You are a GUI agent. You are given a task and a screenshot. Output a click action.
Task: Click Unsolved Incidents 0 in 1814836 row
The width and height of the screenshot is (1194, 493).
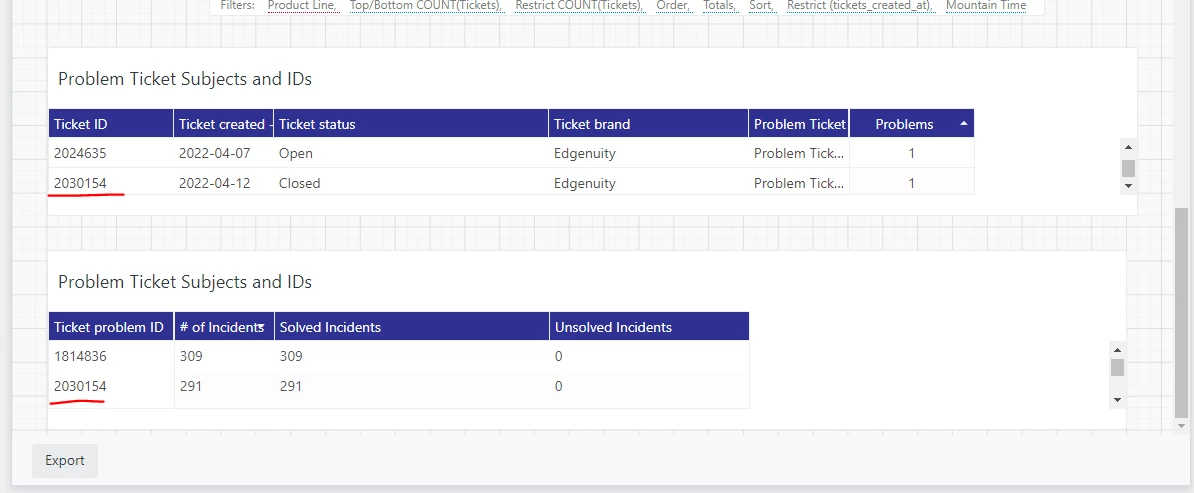click(x=649, y=356)
